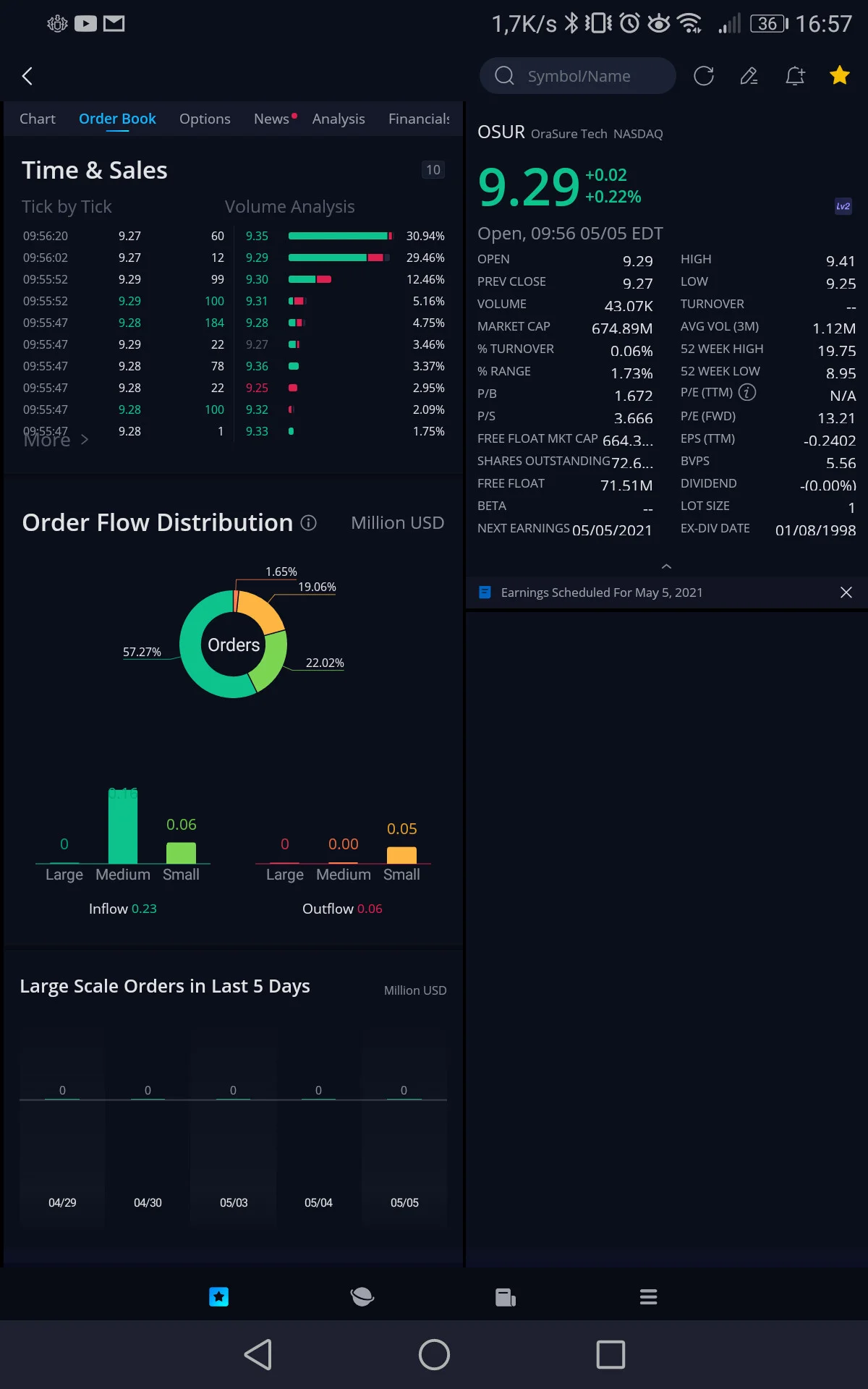Tap the Android home button
Screen dimensions: 868x1389
point(434,1354)
